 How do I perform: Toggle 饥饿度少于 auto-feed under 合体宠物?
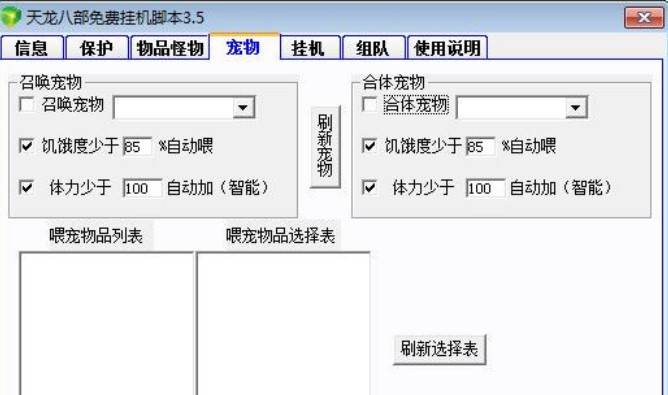tap(369, 146)
